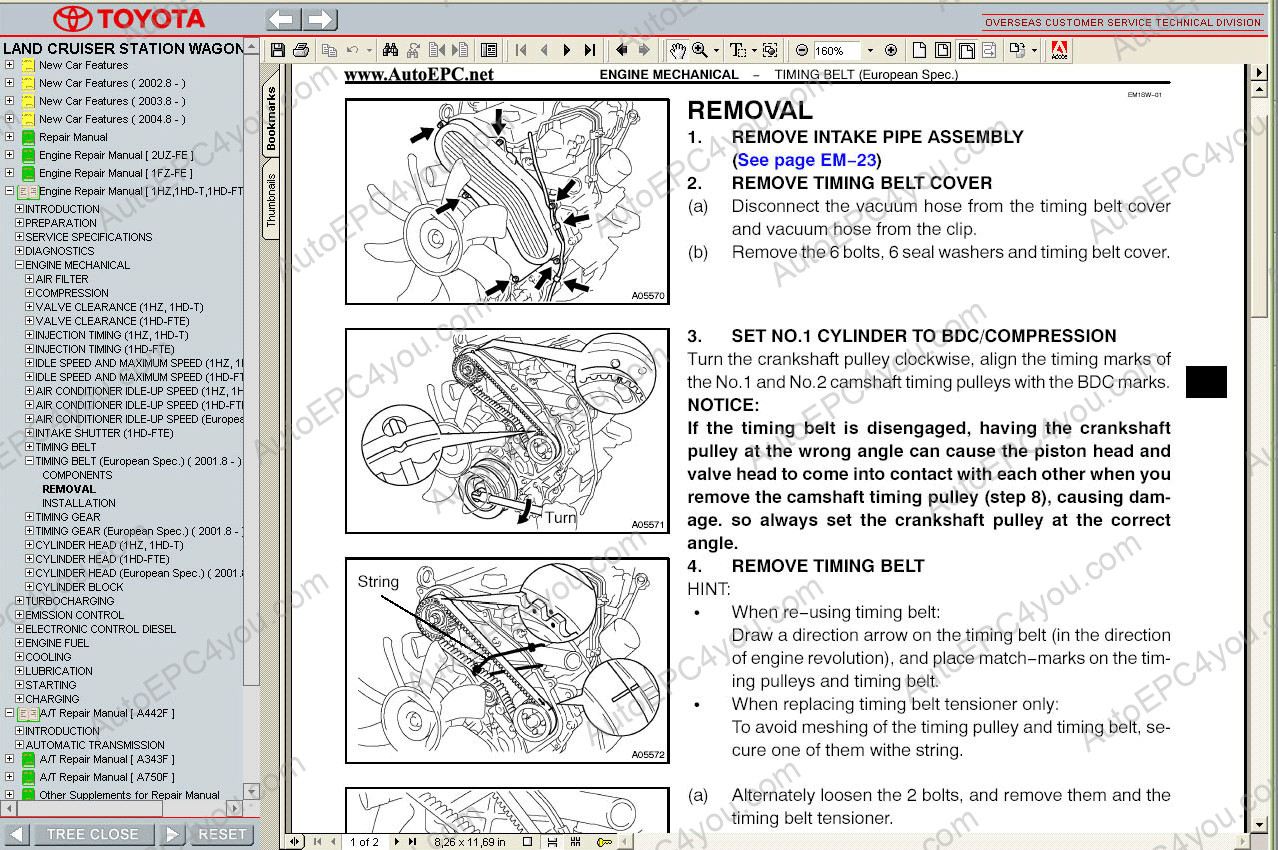This screenshot has width=1278, height=850.
Task: Go to the last page using toolbar
Action: click(590, 50)
